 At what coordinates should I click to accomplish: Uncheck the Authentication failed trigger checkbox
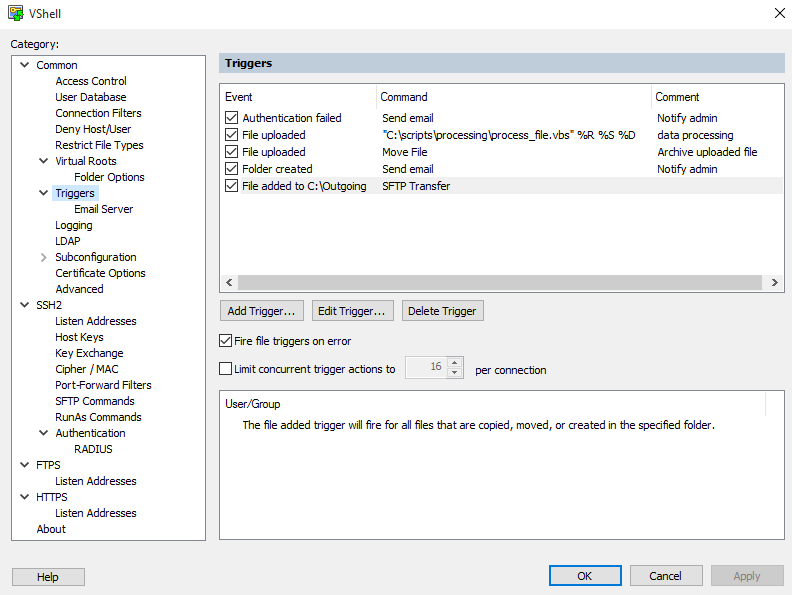click(x=231, y=118)
